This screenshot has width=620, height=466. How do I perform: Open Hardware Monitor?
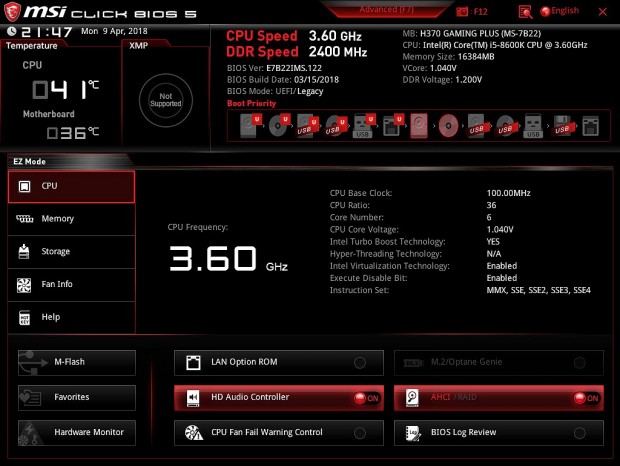pyautogui.click(x=77, y=433)
